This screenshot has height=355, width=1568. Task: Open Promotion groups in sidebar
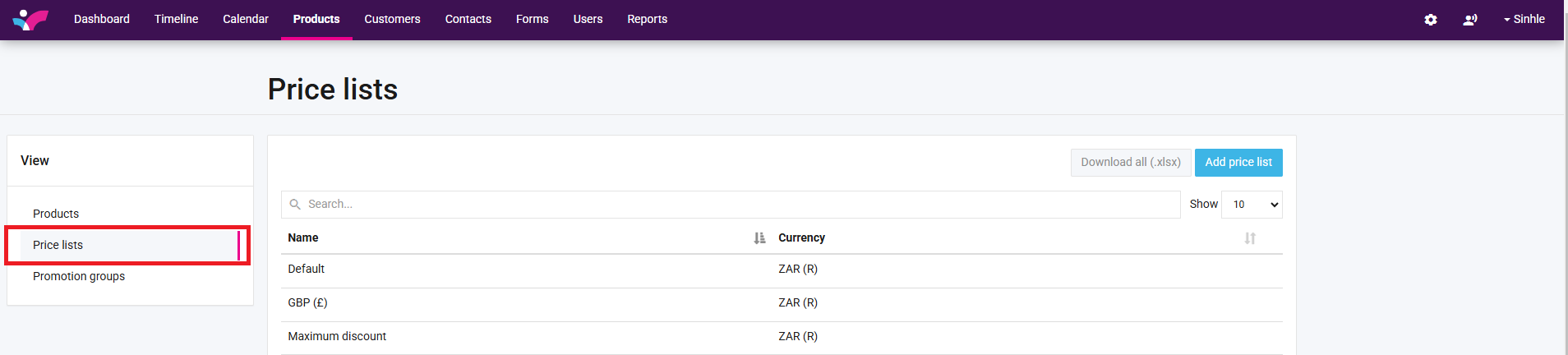[79, 276]
